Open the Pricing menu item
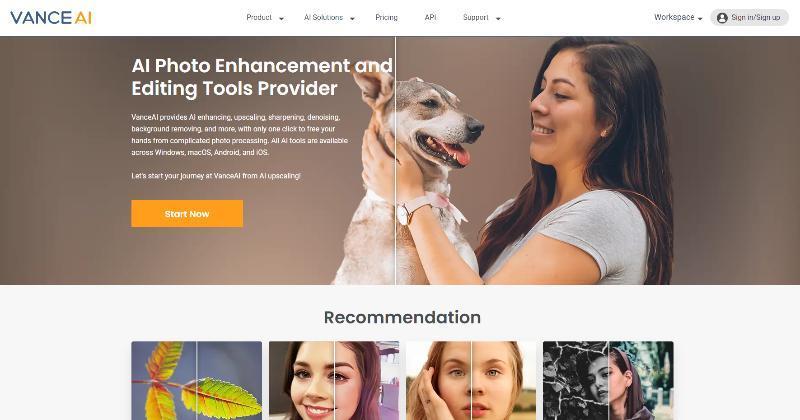The height and width of the screenshot is (420, 800). [x=386, y=17]
